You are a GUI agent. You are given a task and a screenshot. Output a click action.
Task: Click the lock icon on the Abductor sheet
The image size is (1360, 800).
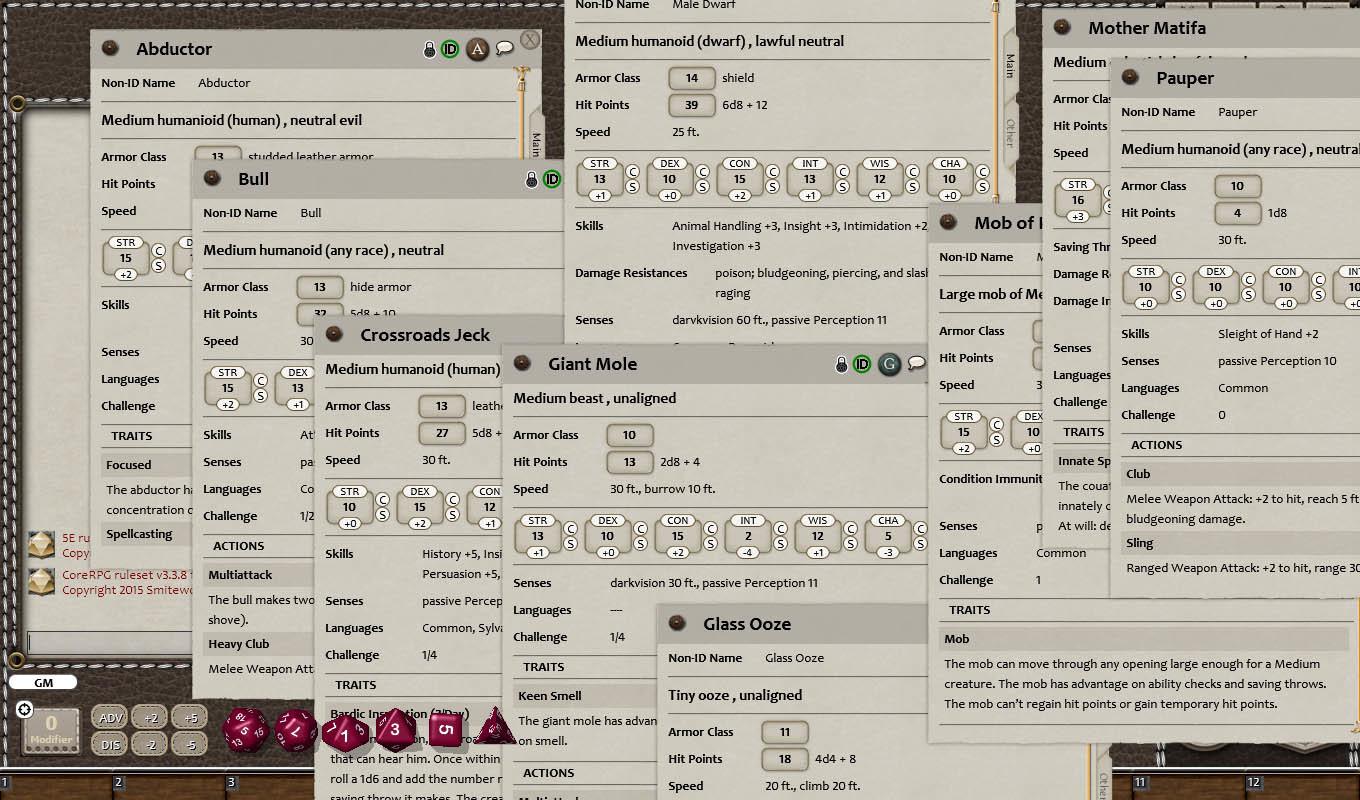coord(430,48)
